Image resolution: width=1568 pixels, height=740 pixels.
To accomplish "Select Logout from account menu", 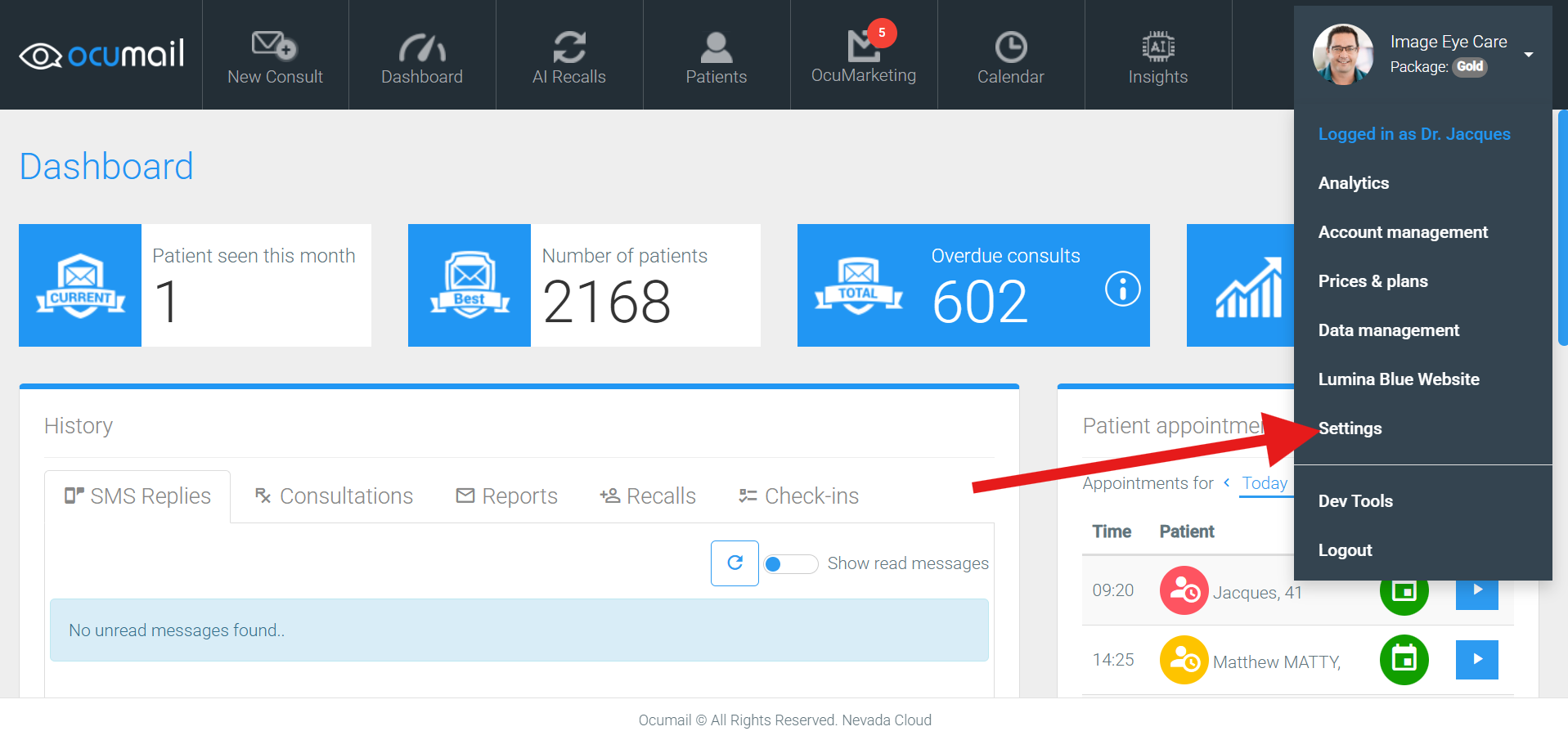I will point(1345,550).
